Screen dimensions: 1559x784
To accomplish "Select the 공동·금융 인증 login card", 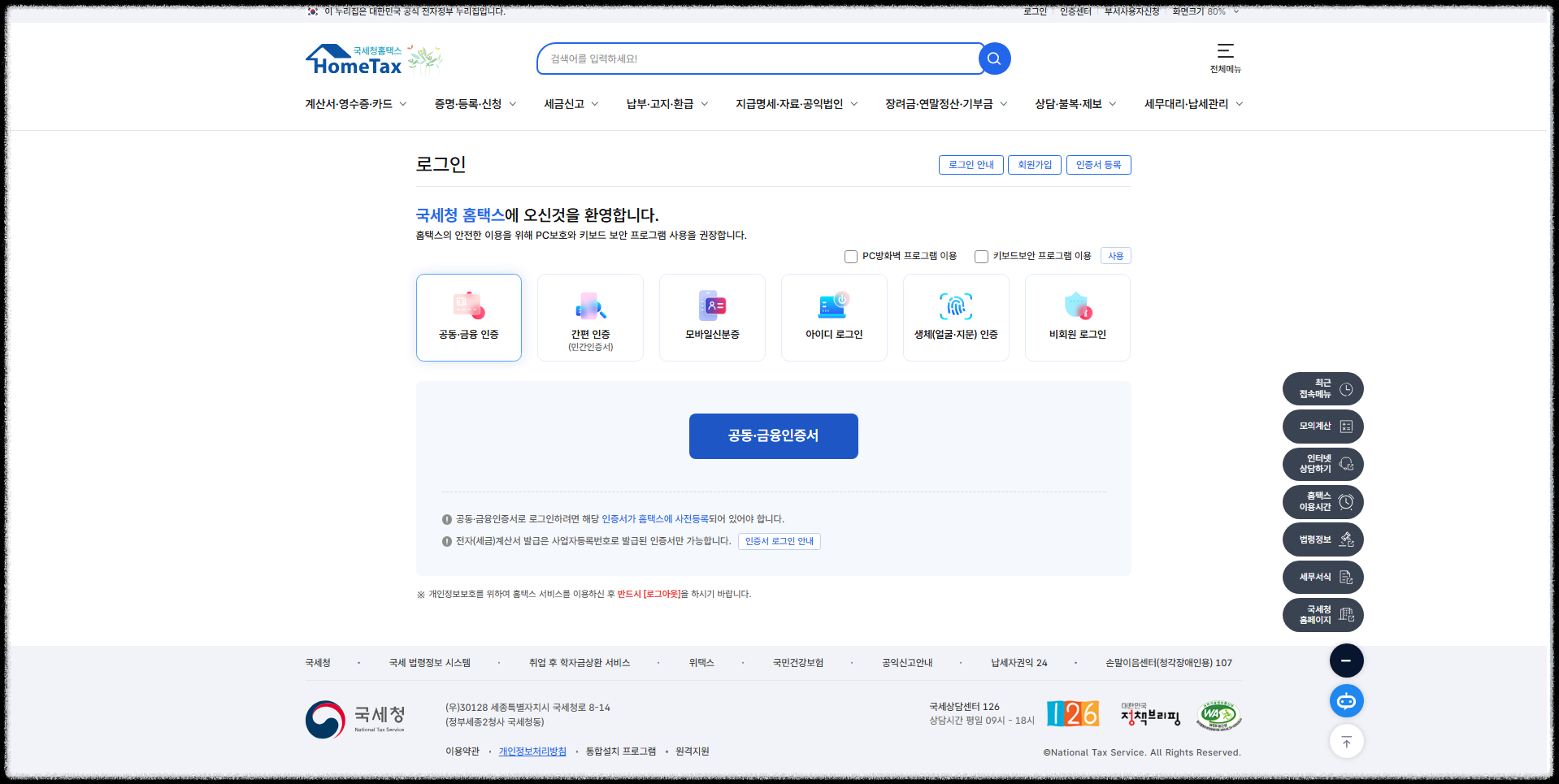I will [x=469, y=318].
